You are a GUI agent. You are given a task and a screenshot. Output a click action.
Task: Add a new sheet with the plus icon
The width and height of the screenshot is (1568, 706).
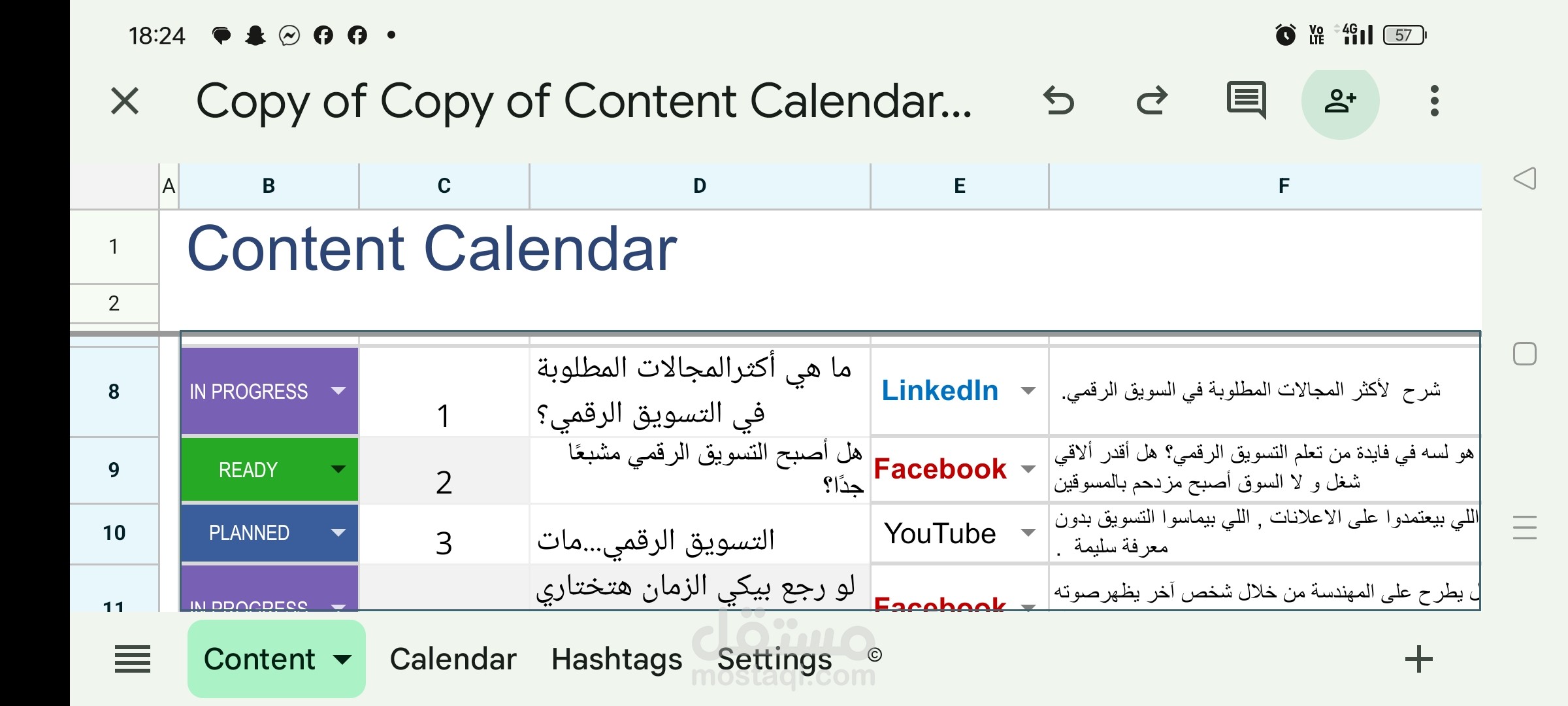[x=1418, y=659]
